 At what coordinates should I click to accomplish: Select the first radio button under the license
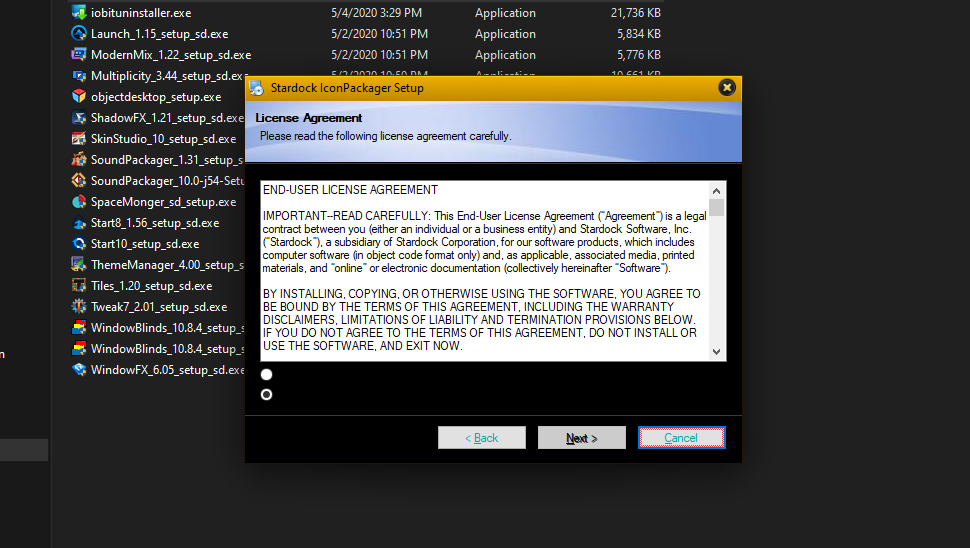coord(266,375)
